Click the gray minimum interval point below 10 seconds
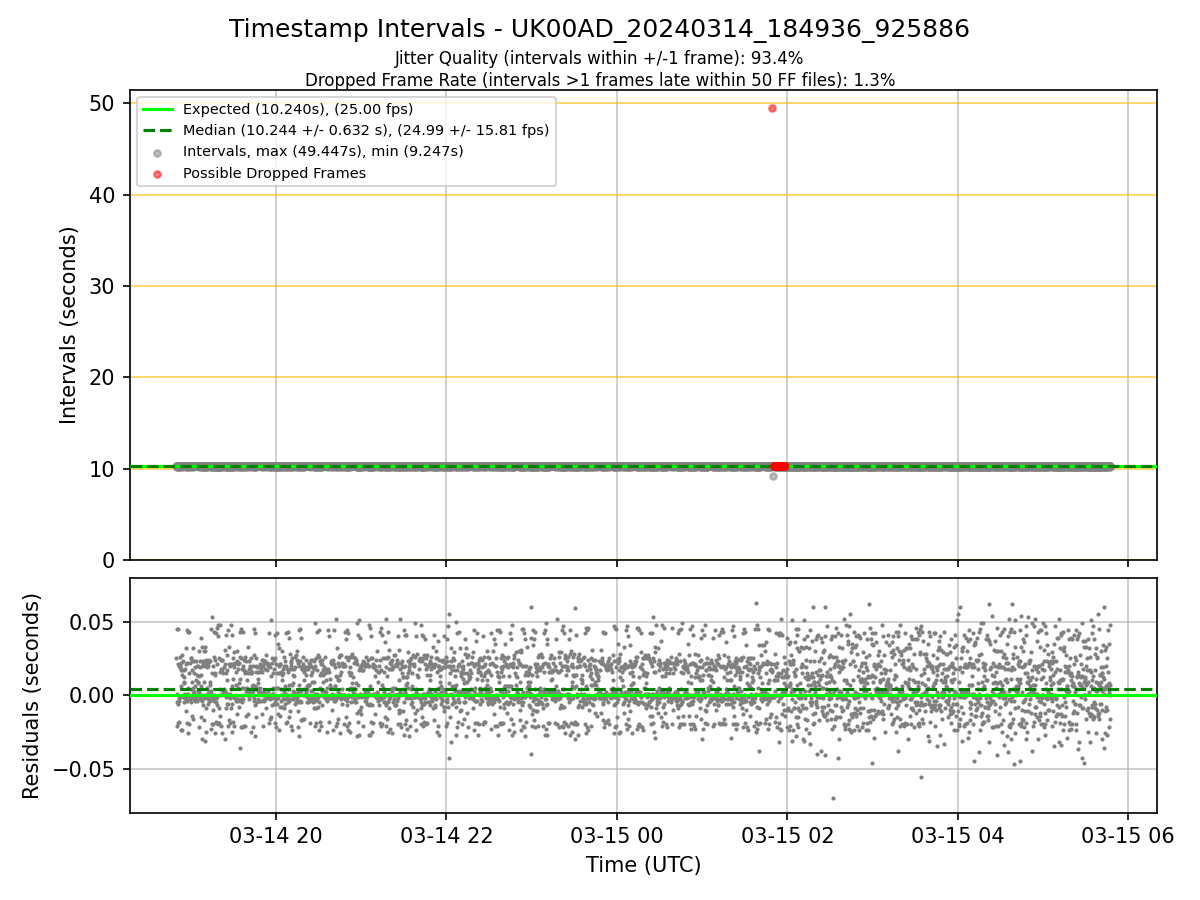Screen dimensions: 1200x900 coord(773,476)
